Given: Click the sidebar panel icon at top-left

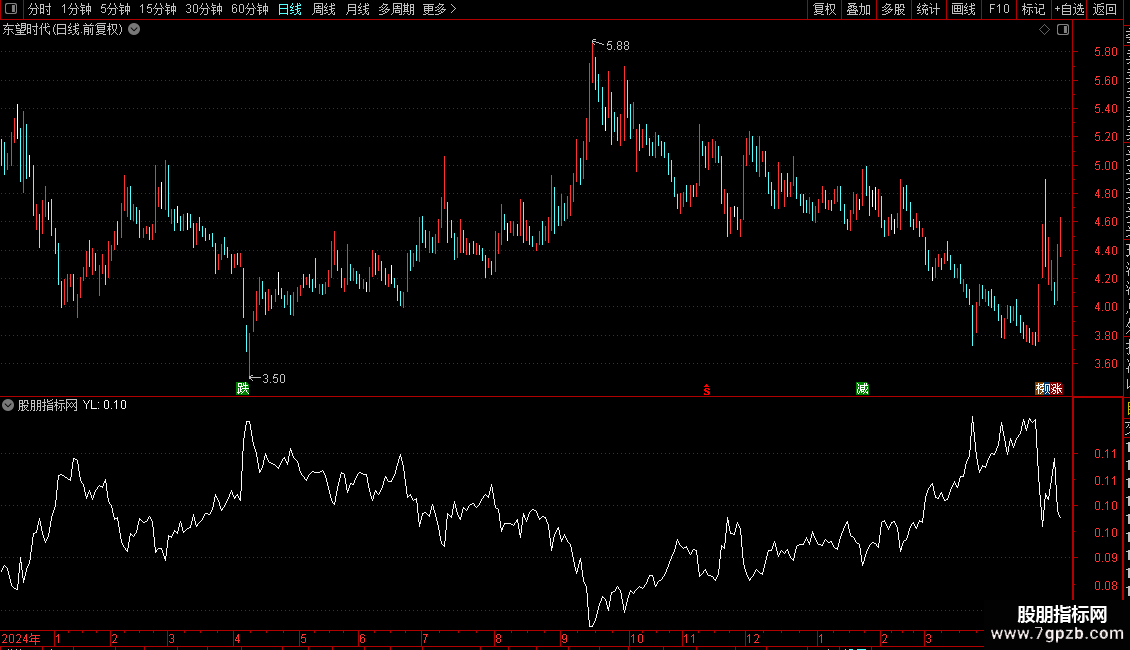Looking at the screenshot, I should pyautogui.click(x=11, y=9).
